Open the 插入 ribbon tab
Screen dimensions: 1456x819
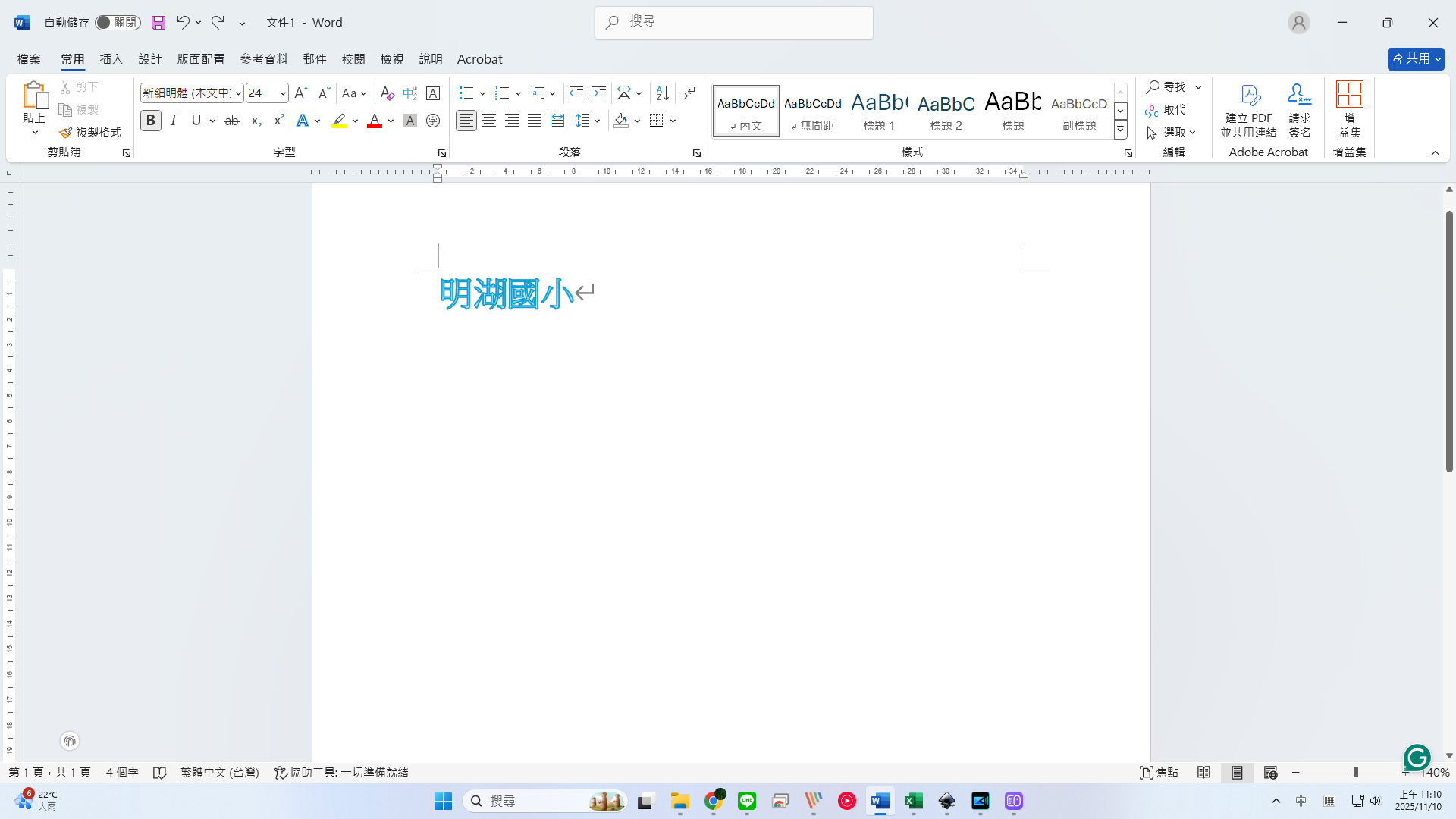click(111, 59)
